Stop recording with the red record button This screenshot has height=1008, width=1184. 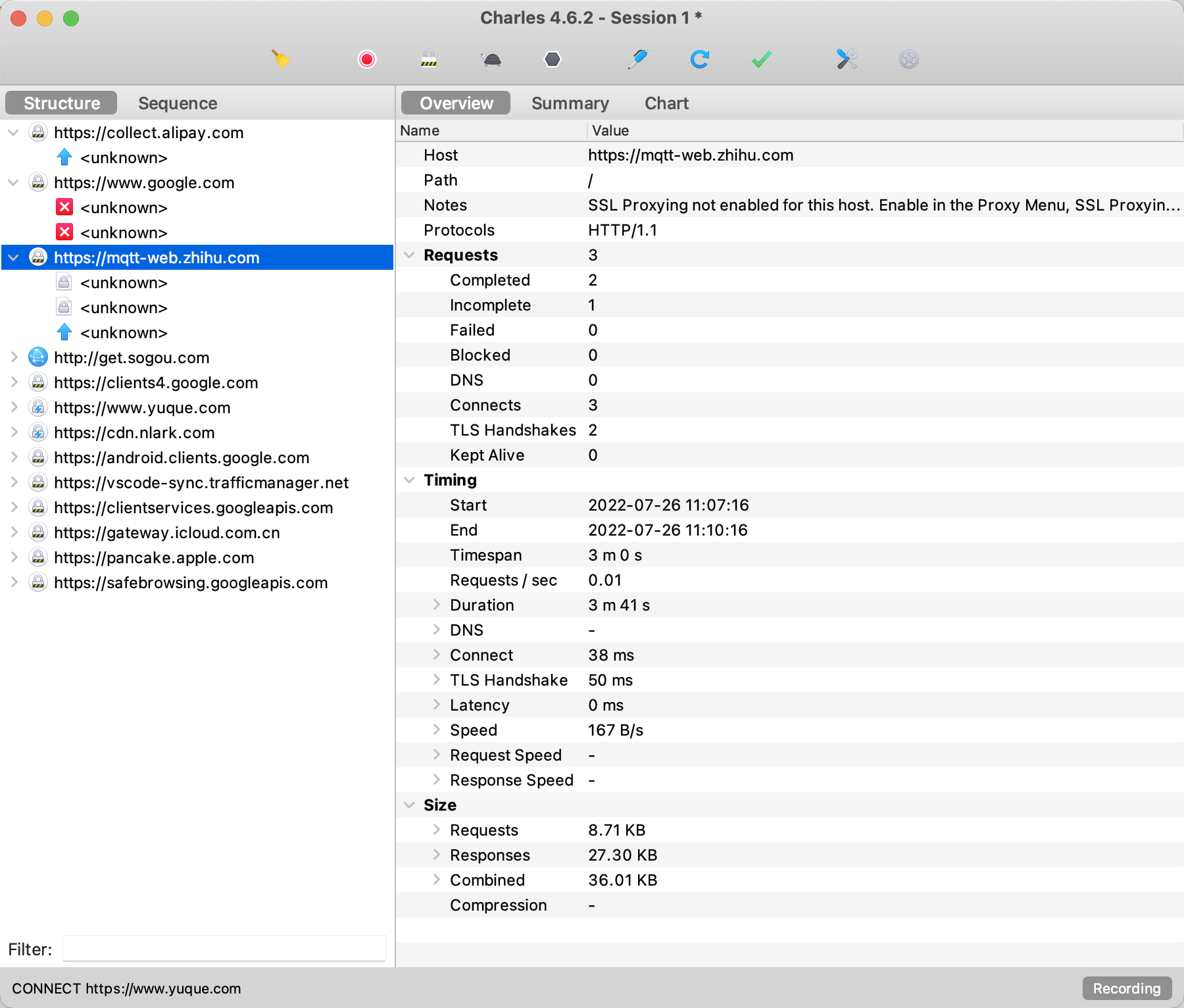click(367, 59)
